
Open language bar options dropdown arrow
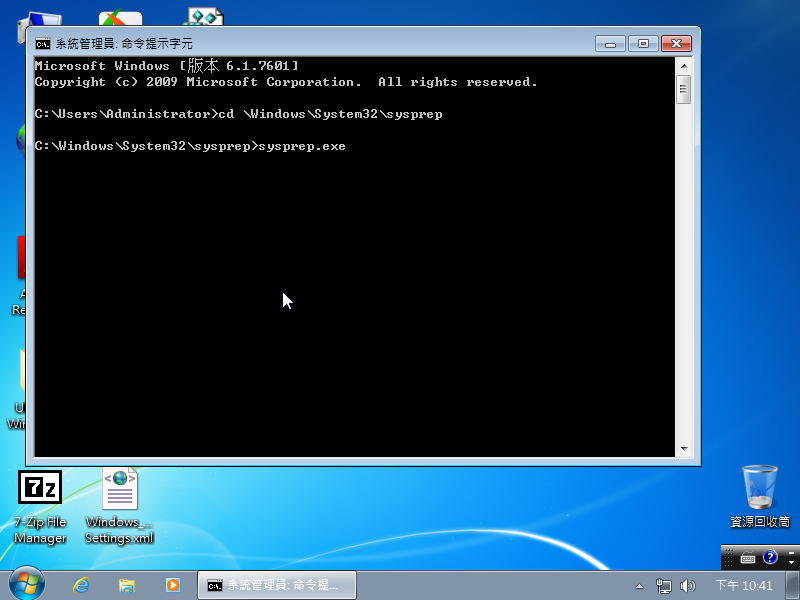pyautogui.click(x=791, y=562)
